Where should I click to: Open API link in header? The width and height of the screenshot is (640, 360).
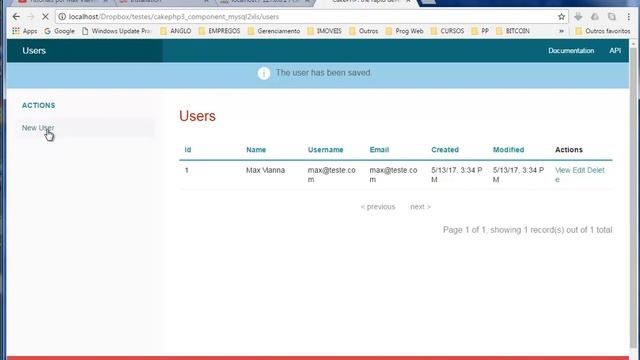pyautogui.click(x=615, y=51)
